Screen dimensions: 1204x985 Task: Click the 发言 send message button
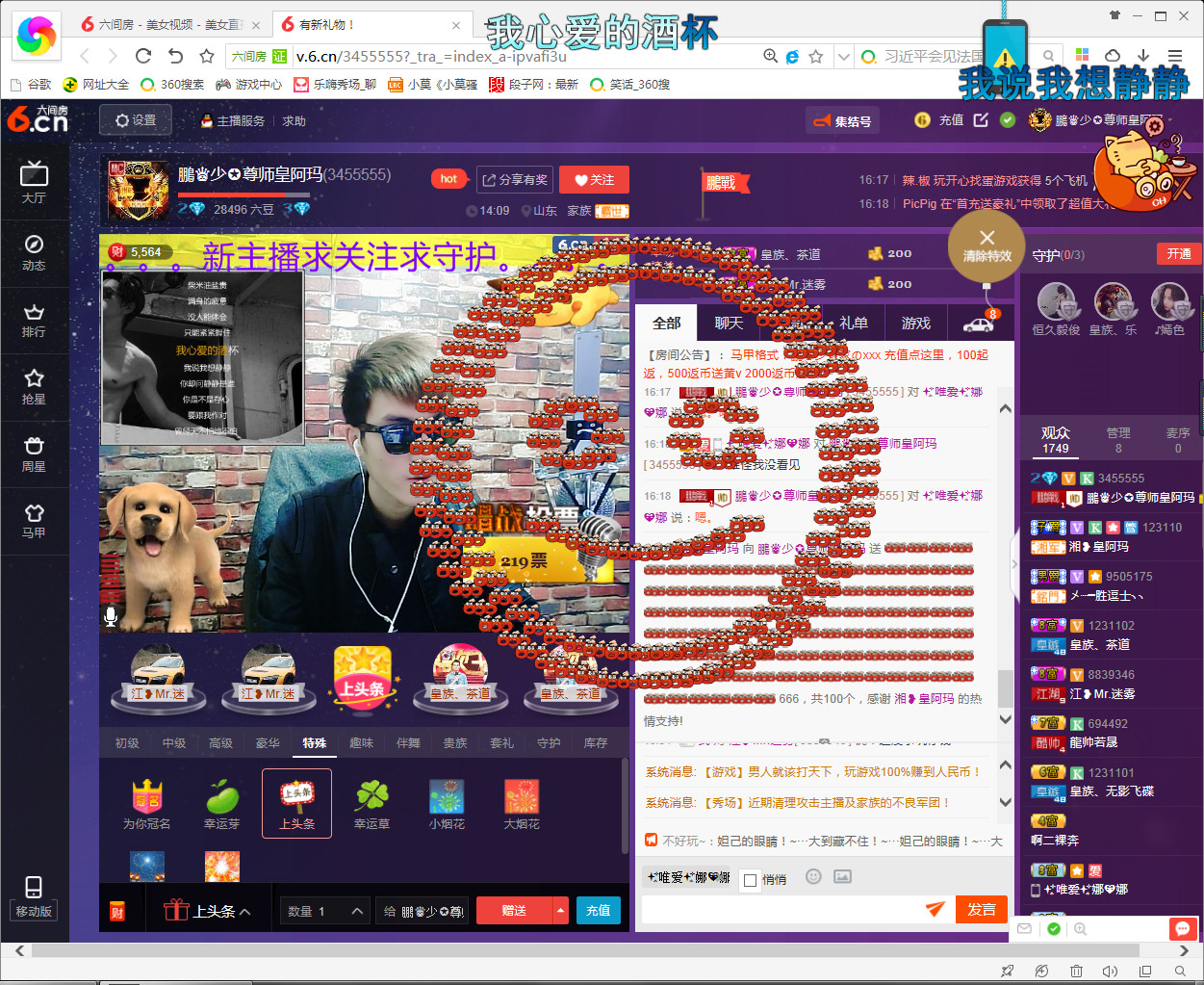click(x=982, y=910)
